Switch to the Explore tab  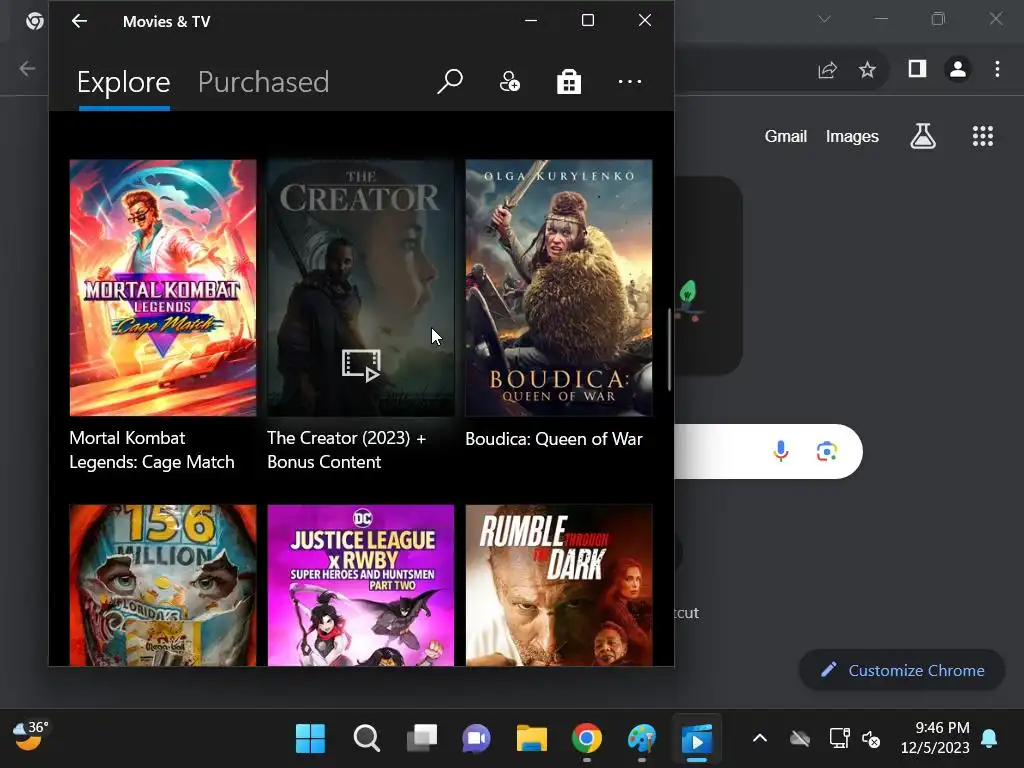(x=123, y=82)
